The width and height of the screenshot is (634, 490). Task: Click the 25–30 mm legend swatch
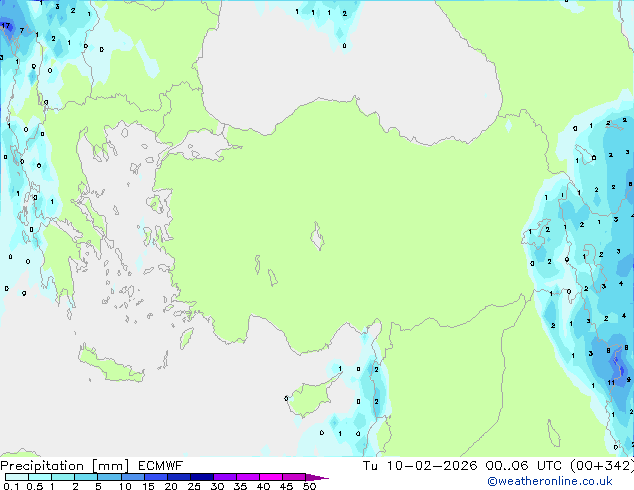click(202, 477)
